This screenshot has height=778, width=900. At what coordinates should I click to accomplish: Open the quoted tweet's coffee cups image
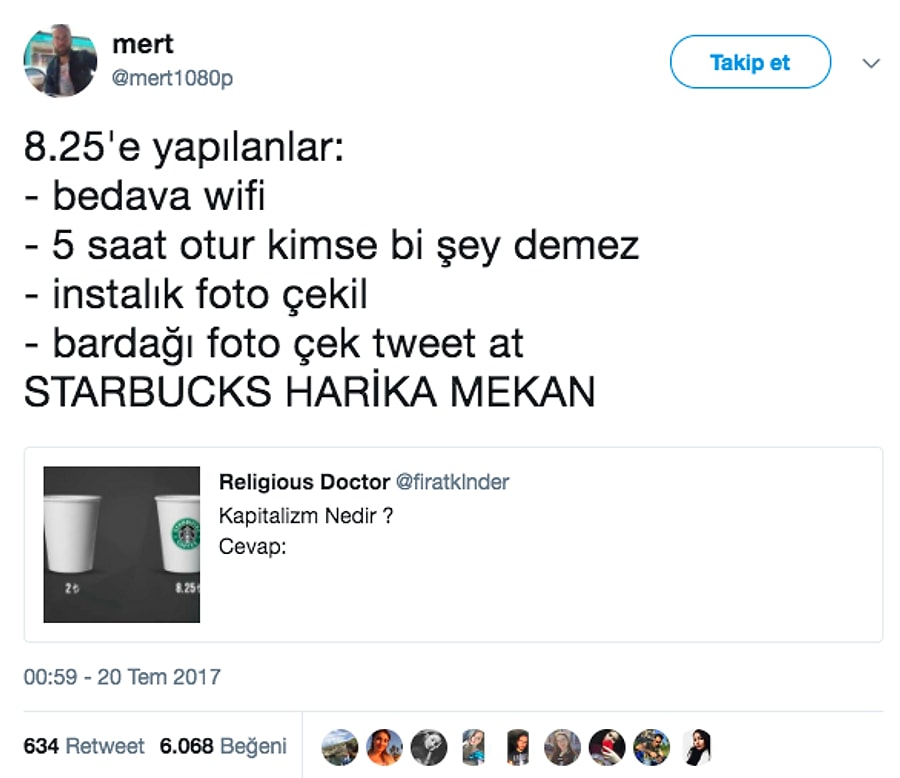tap(122, 544)
